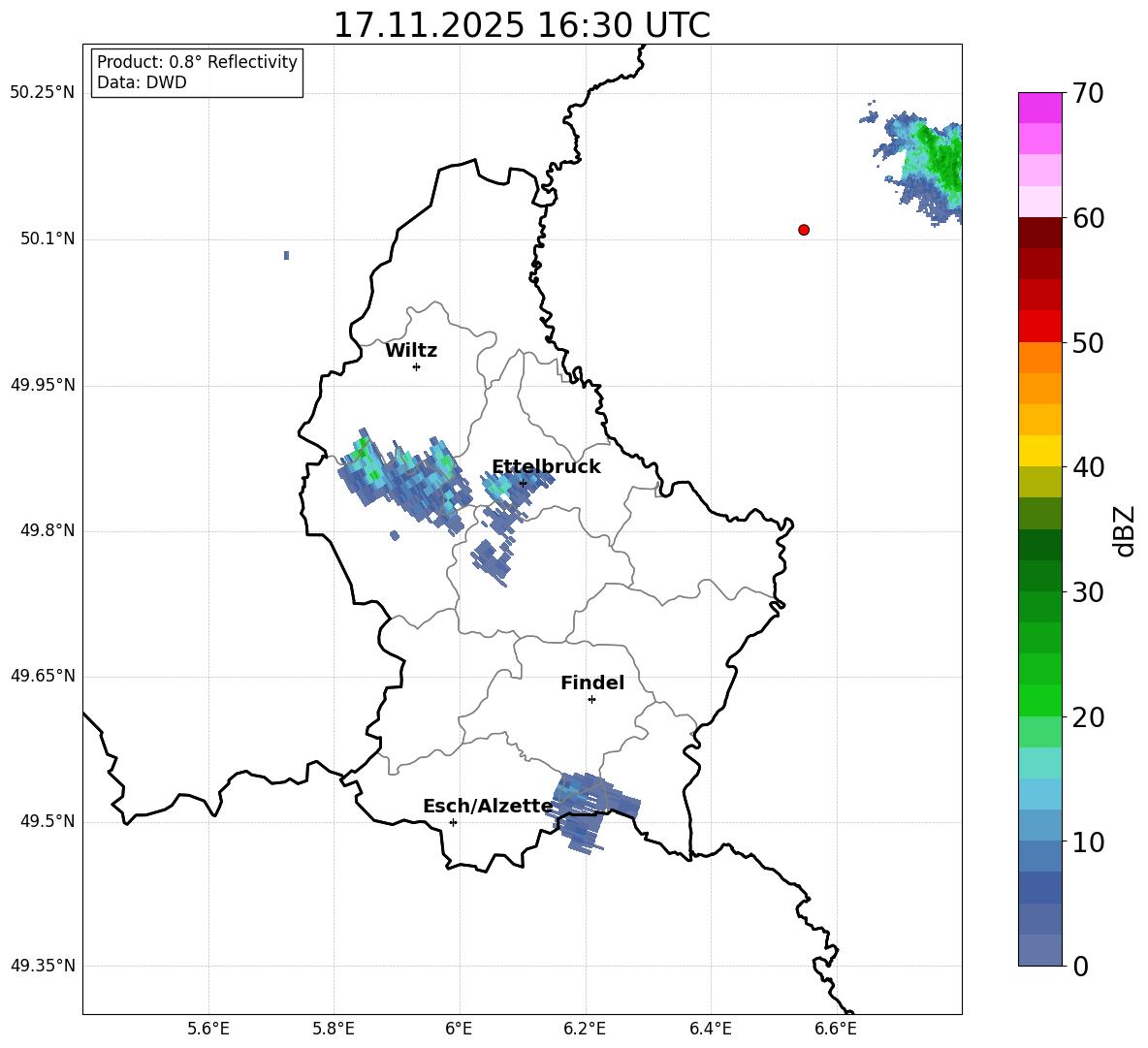Pick the magenta top colorbar swatch
The height and width of the screenshot is (1048, 1148).
tap(1039, 108)
